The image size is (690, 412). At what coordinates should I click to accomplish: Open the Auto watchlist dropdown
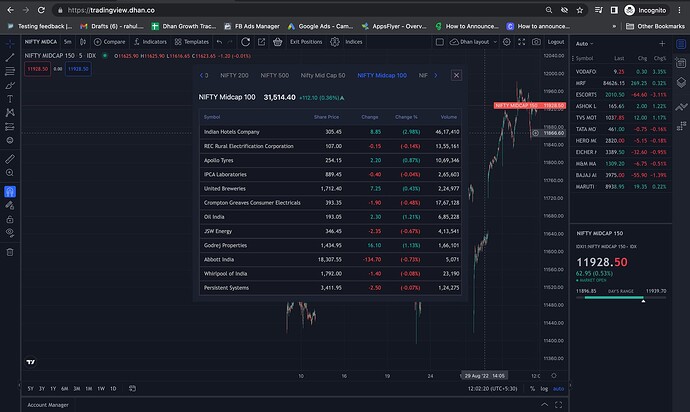(x=584, y=44)
